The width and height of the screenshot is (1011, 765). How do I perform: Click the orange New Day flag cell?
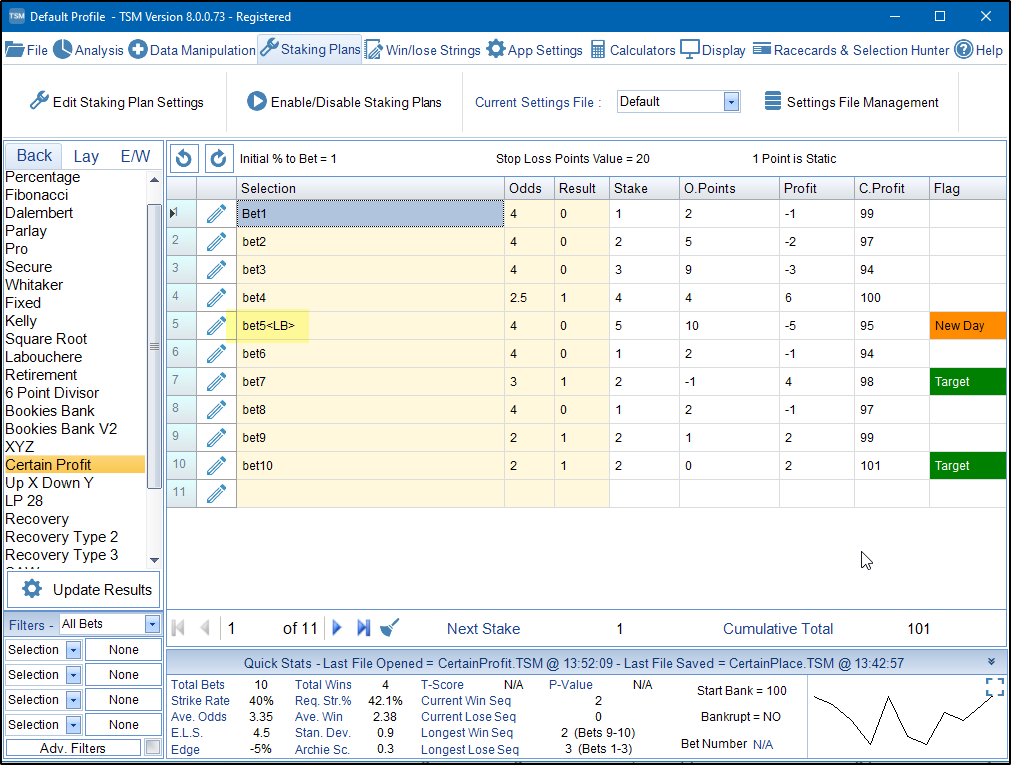point(967,326)
